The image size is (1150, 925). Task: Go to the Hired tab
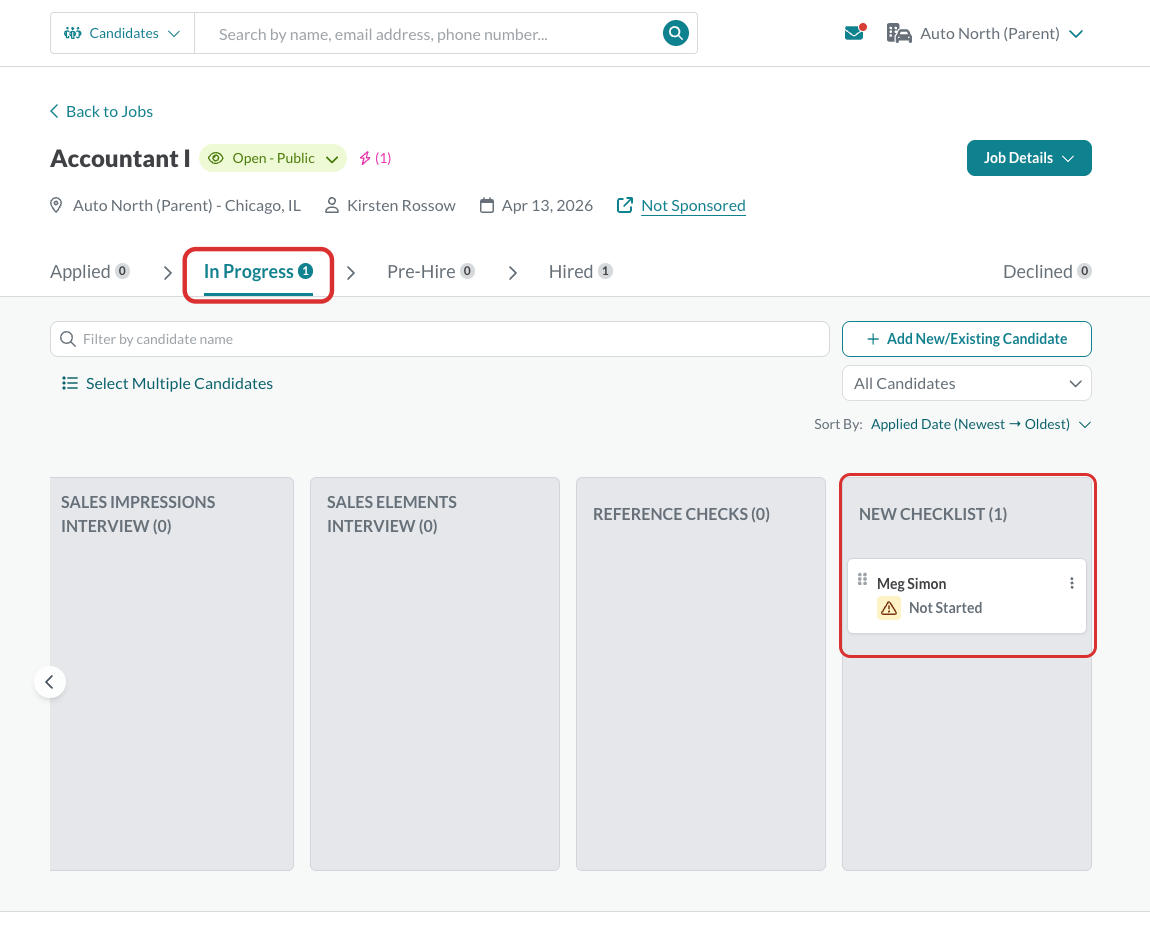point(580,271)
